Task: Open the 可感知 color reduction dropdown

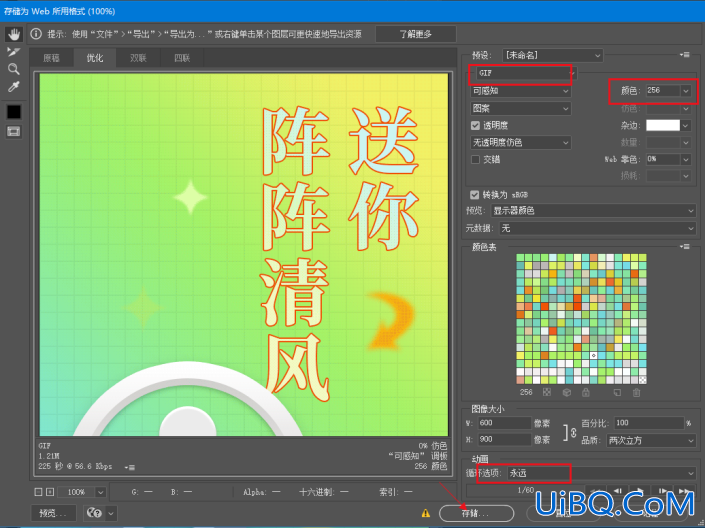Action: click(521, 91)
